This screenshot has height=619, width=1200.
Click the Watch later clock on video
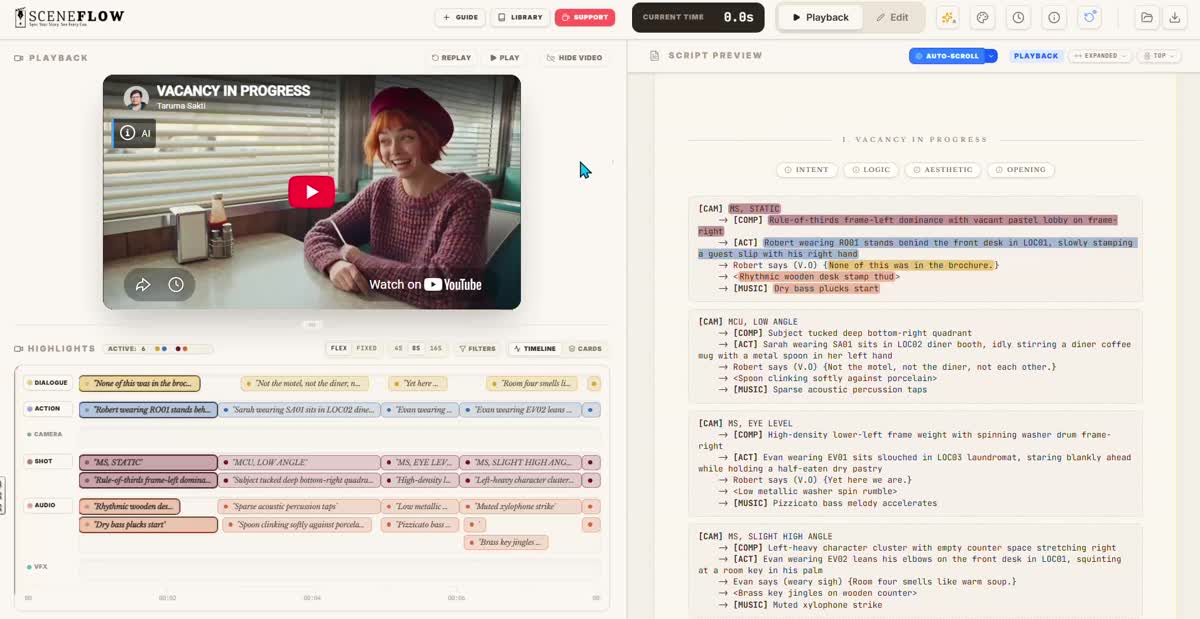click(176, 285)
